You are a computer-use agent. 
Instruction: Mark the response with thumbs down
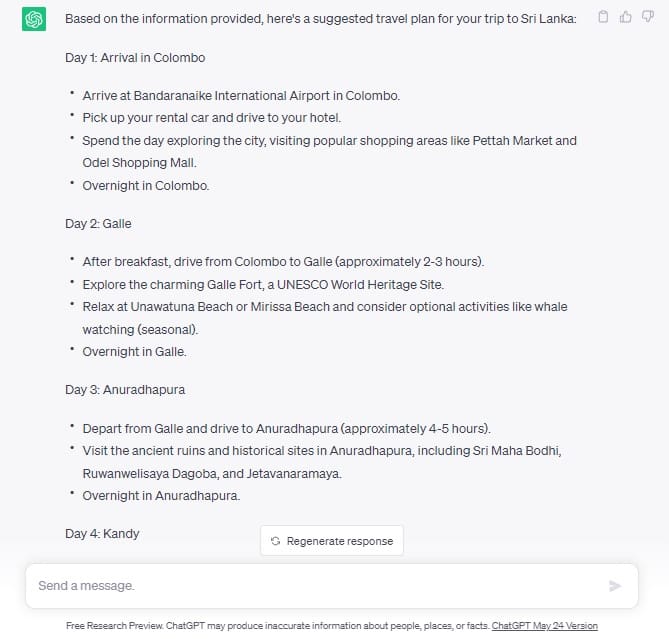(648, 17)
